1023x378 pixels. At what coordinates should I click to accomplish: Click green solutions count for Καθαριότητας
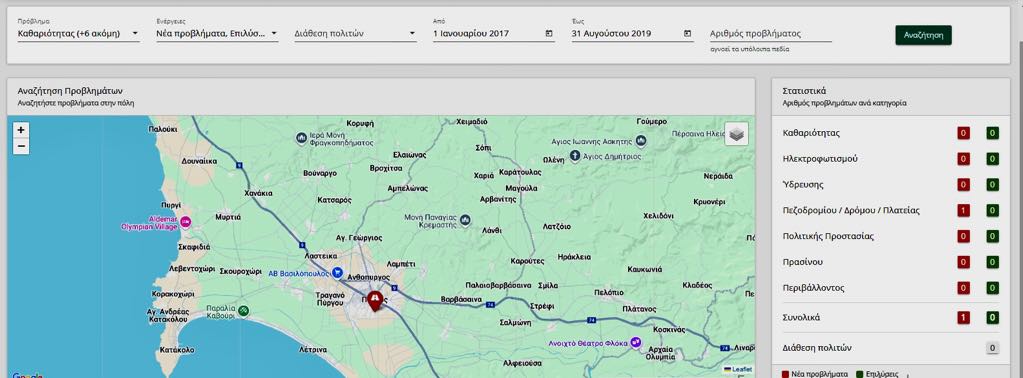[992, 133]
